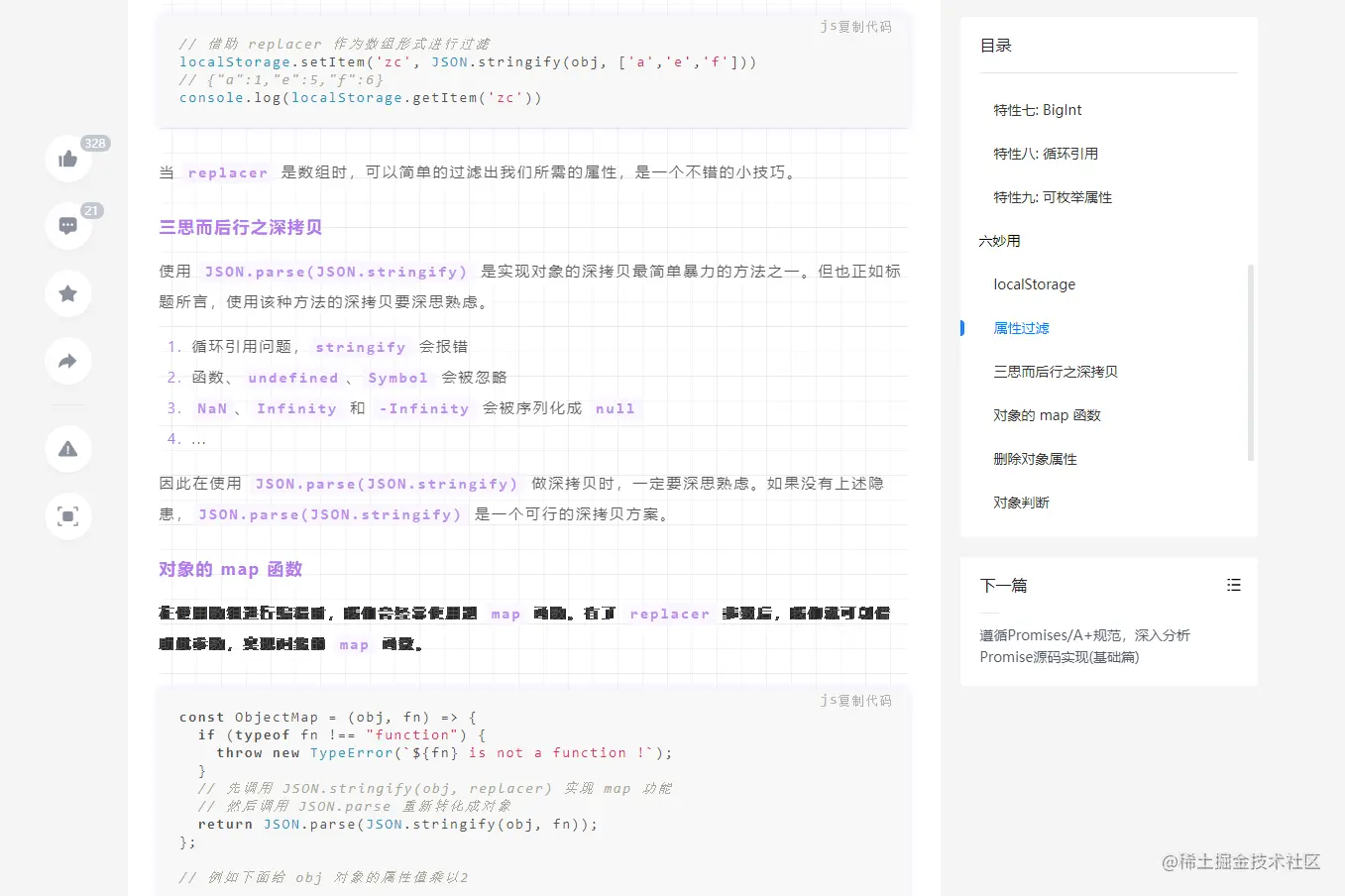This screenshot has width=1345, height=896.
Task: Select the list item about 循环引用问题
Action: [329, 347]
